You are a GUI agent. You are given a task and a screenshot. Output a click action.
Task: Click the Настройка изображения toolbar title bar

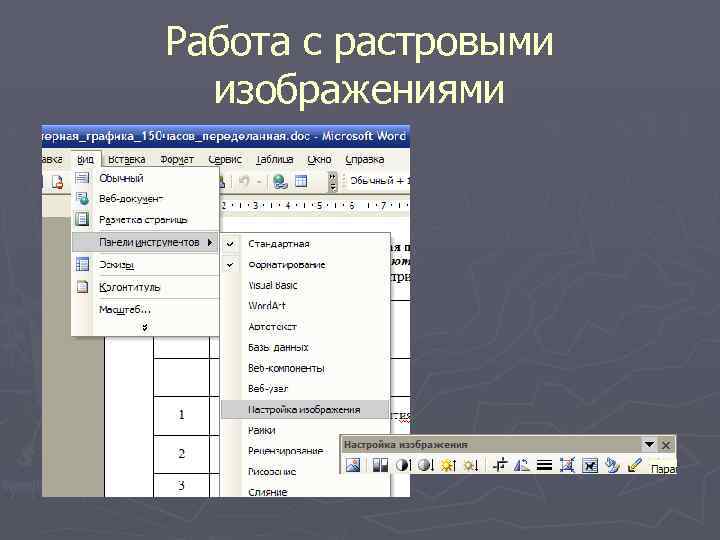pos(491,444)
